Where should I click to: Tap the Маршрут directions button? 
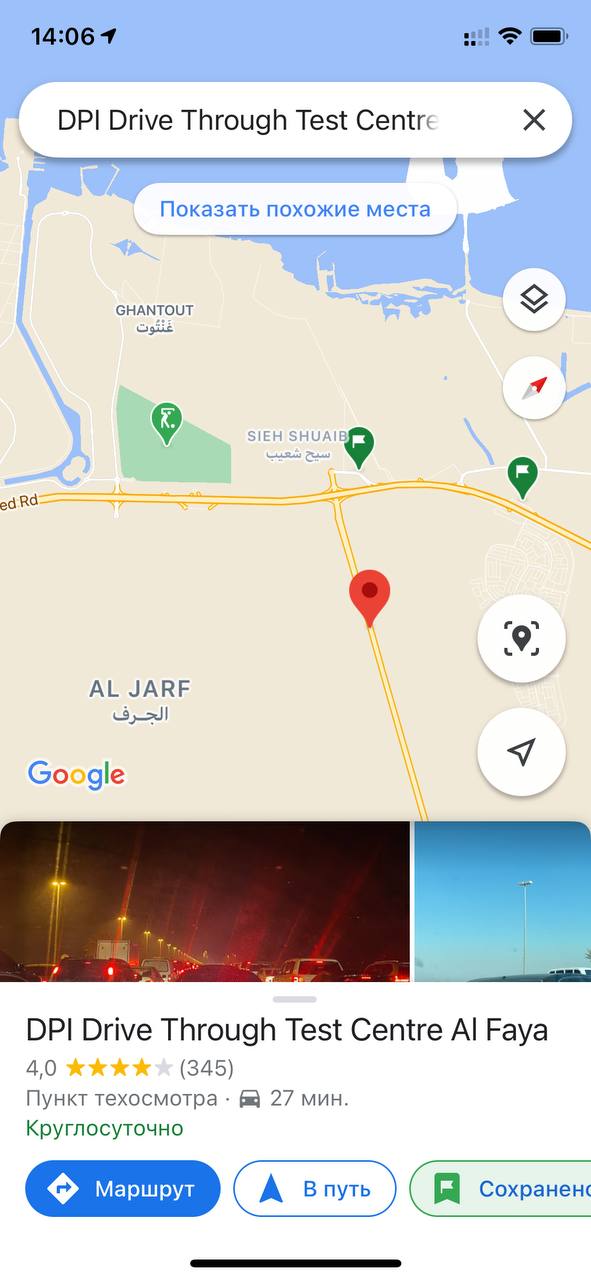tap(123, 1189)
